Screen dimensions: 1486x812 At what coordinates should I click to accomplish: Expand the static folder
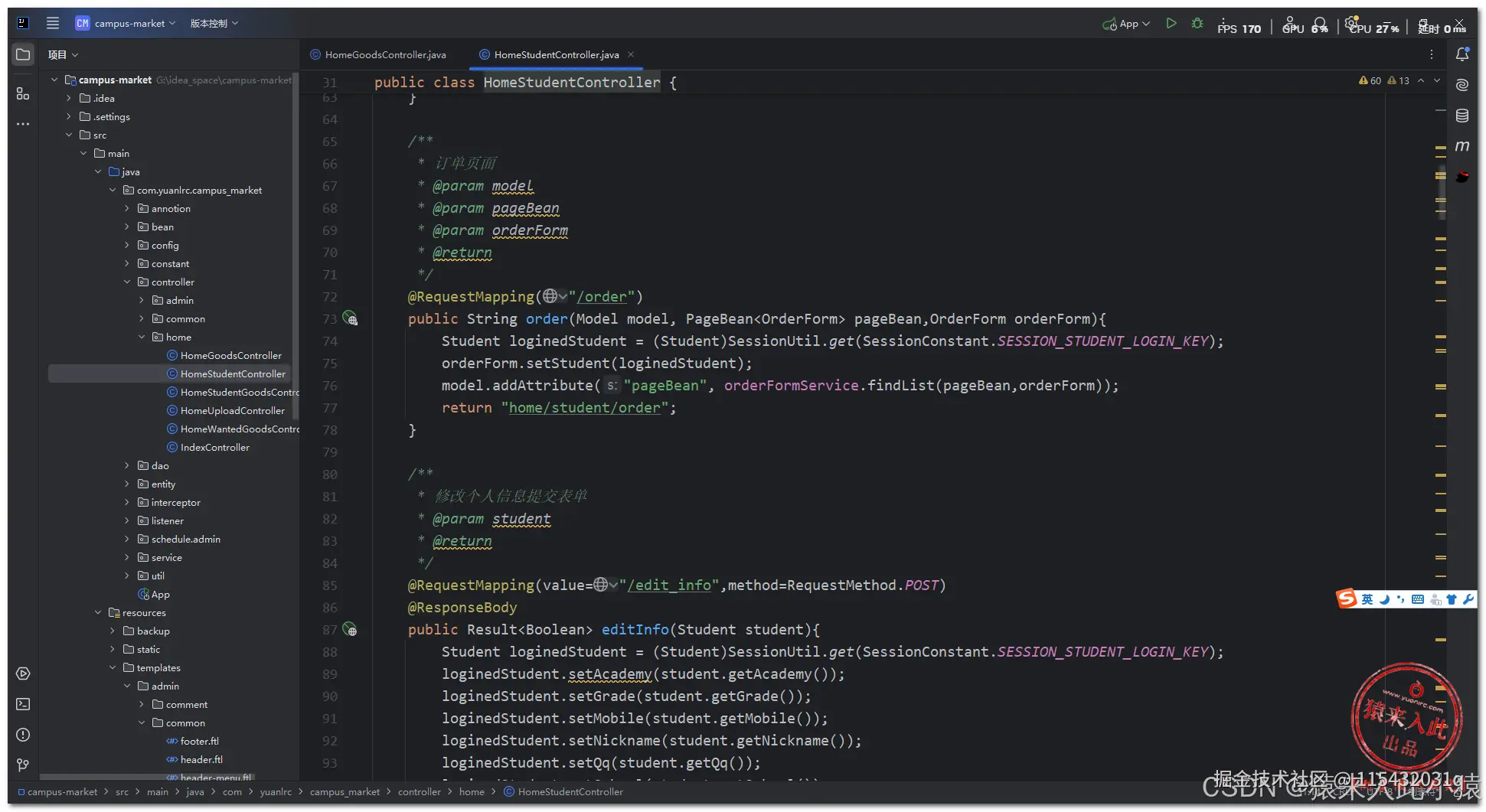113,649
